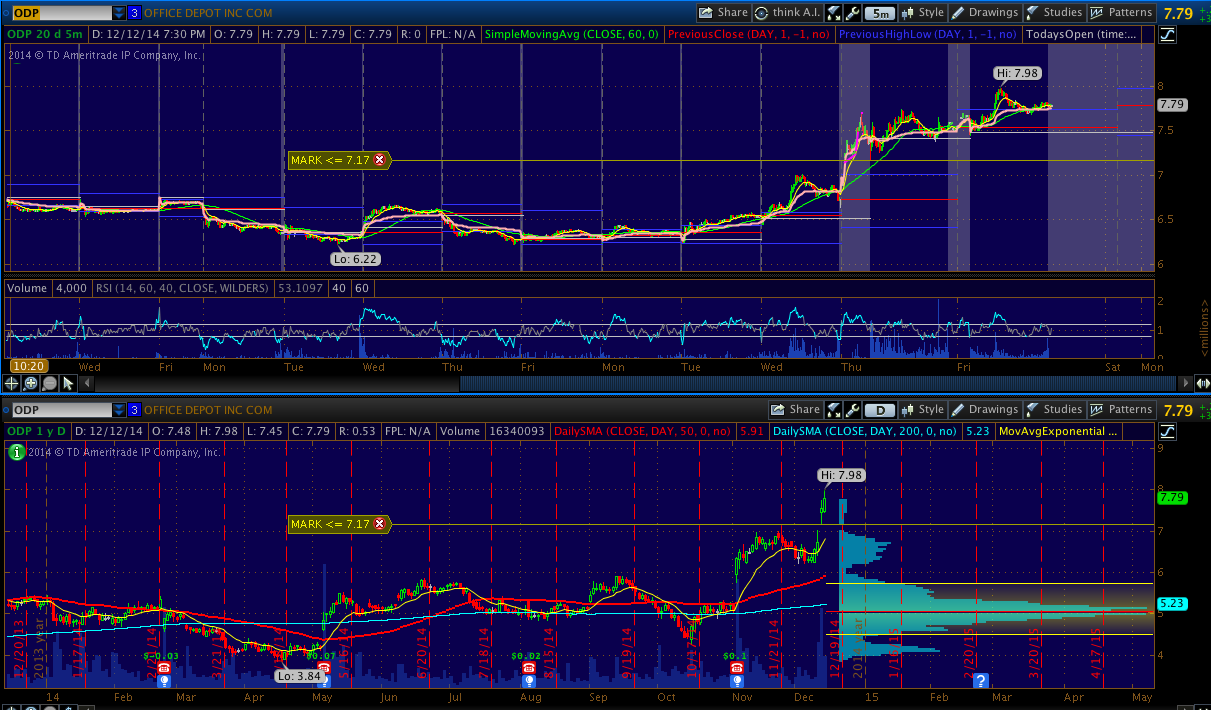Open chart settings wrench in lower chart
Screen dimensions: 1211x710
coord(851,410)
